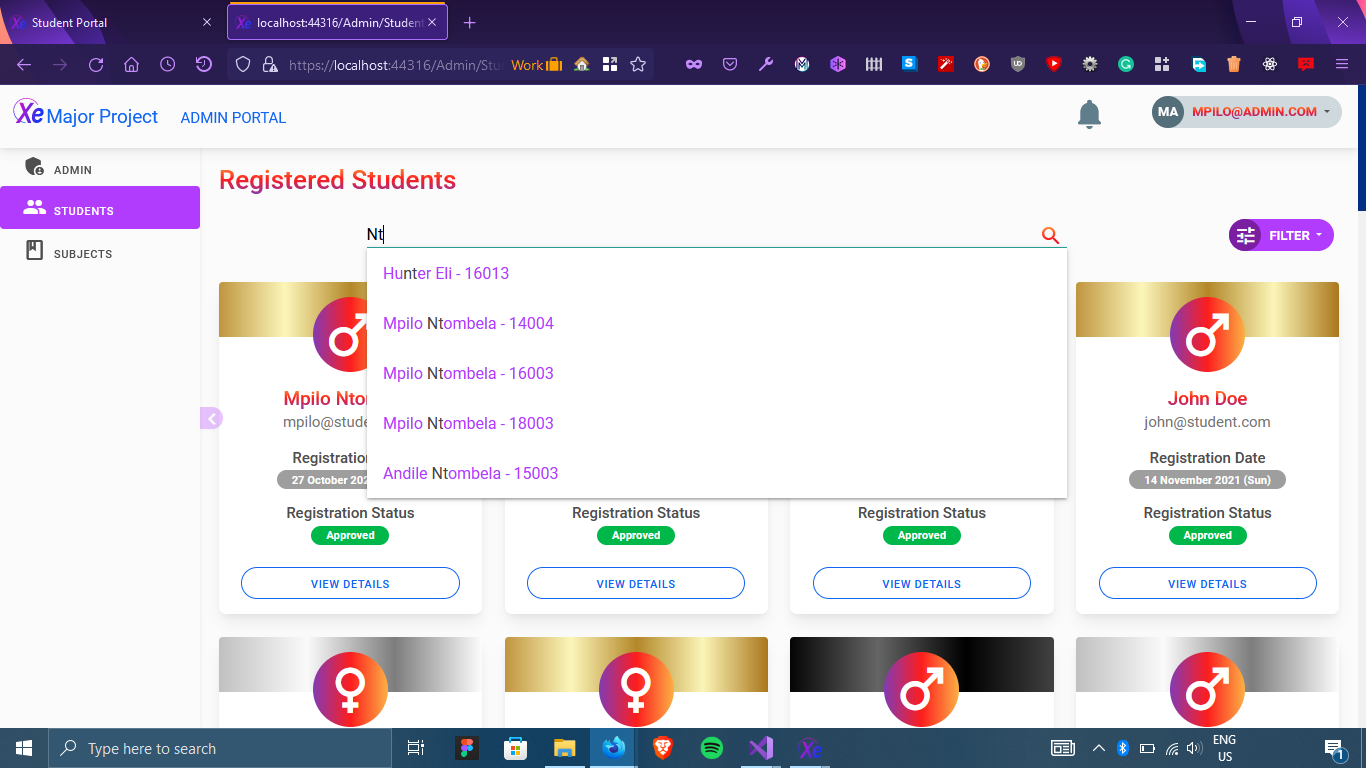The width and height of the screenshot is (1366, 768).
Task: Click the student search input field
Action: click(700, 235)
